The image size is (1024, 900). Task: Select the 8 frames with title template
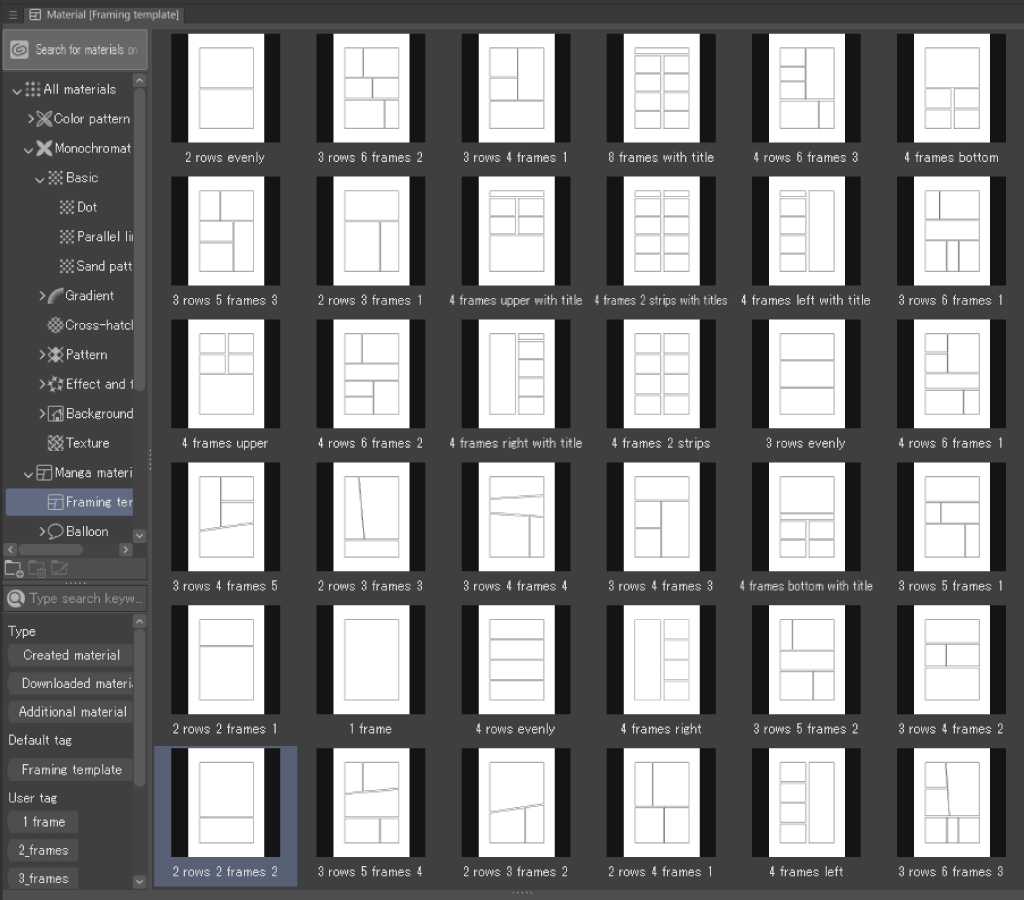coord(660,100)
